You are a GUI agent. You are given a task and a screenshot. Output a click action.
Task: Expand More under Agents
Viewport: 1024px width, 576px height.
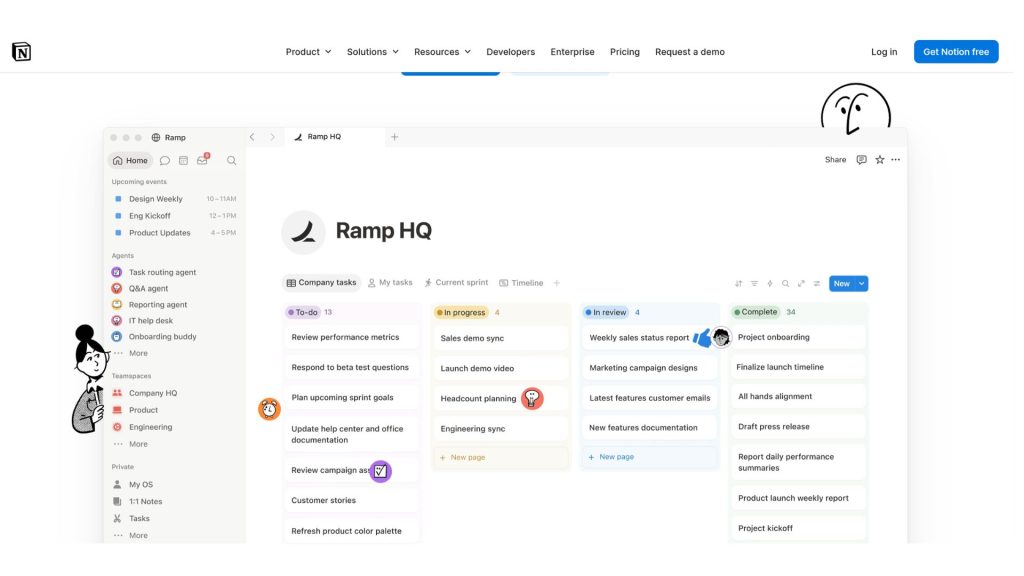(138, 353)
